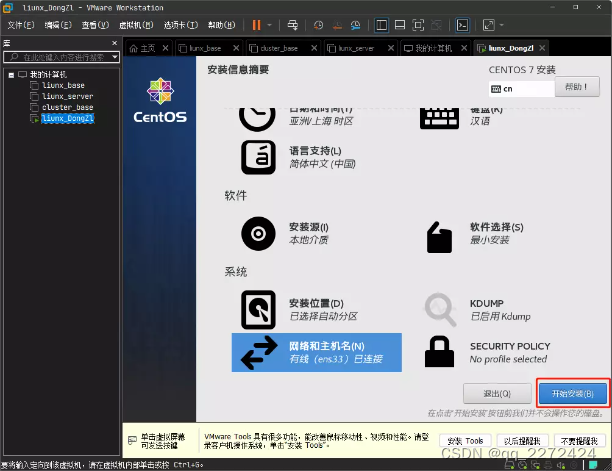612x471 pixels.
Task: Open KDUMP magnifier icon settings
Action: 440,309
